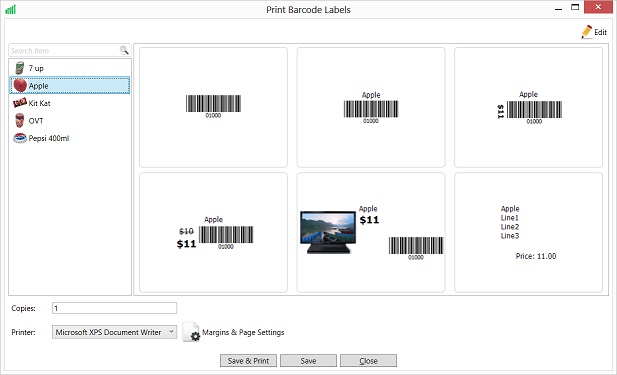Click the Copies input field

point(114,308)
